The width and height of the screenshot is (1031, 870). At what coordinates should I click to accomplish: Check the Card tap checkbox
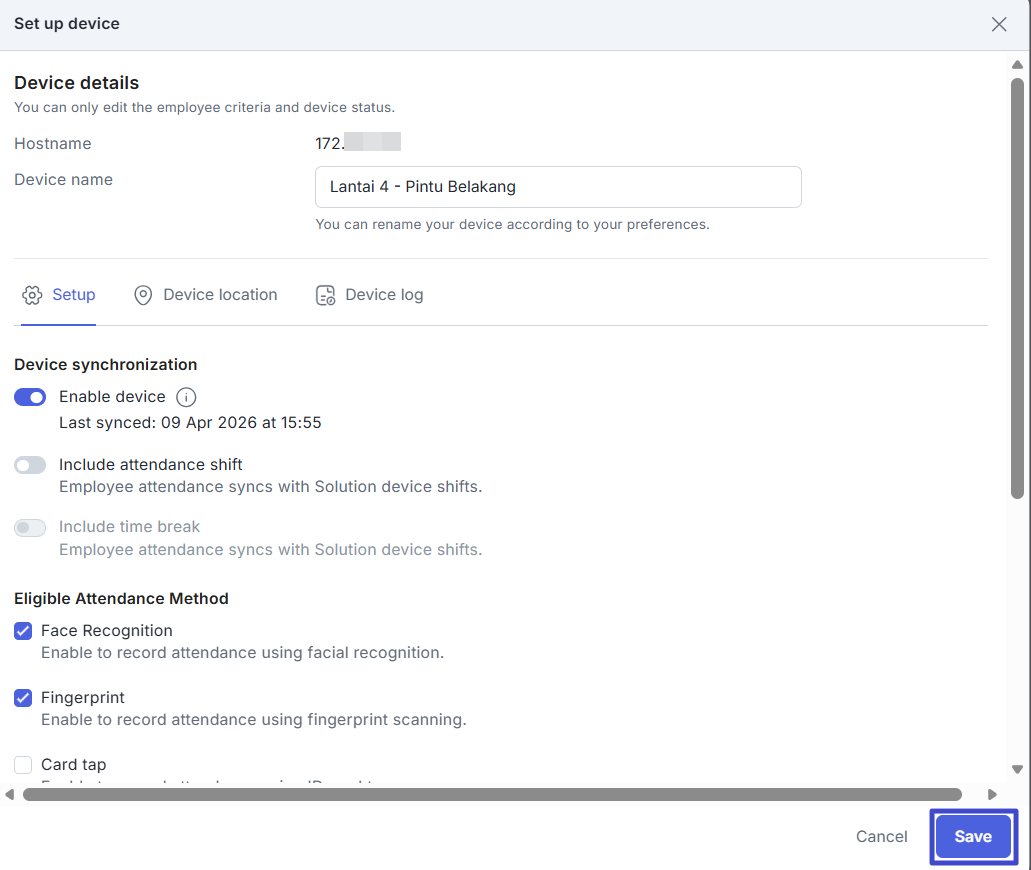23,765
